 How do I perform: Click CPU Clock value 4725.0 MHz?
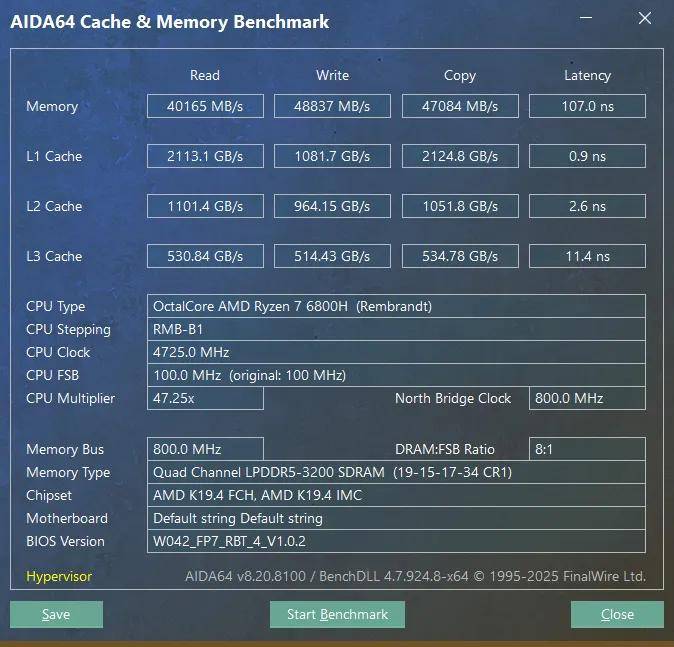[396, 352]
